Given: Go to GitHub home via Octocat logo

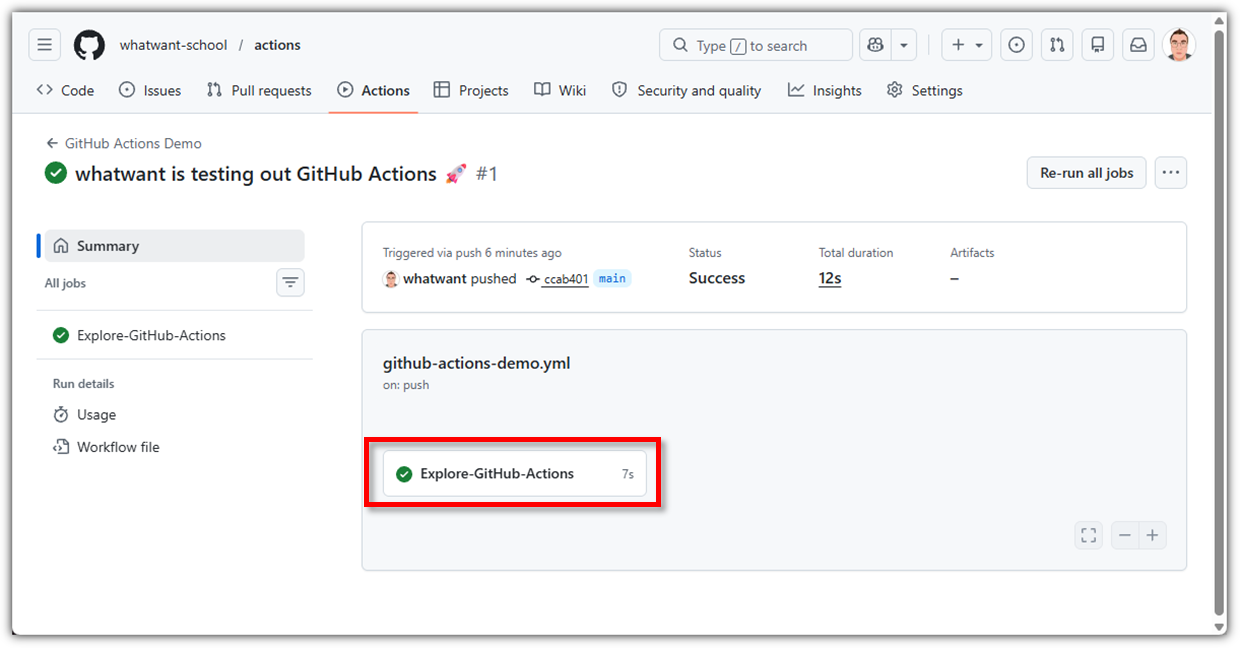Looking at the screenshot, I should [x=89, y=45].
